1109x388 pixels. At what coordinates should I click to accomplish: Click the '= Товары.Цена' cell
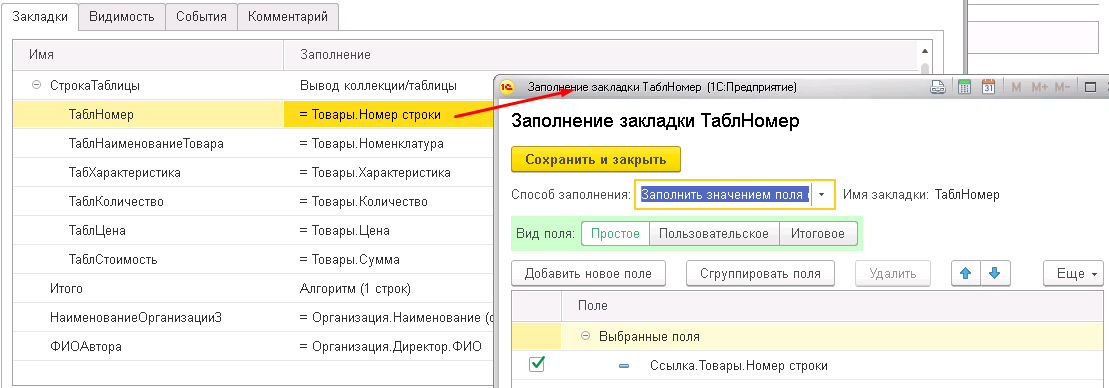click(x=389, y=230)
